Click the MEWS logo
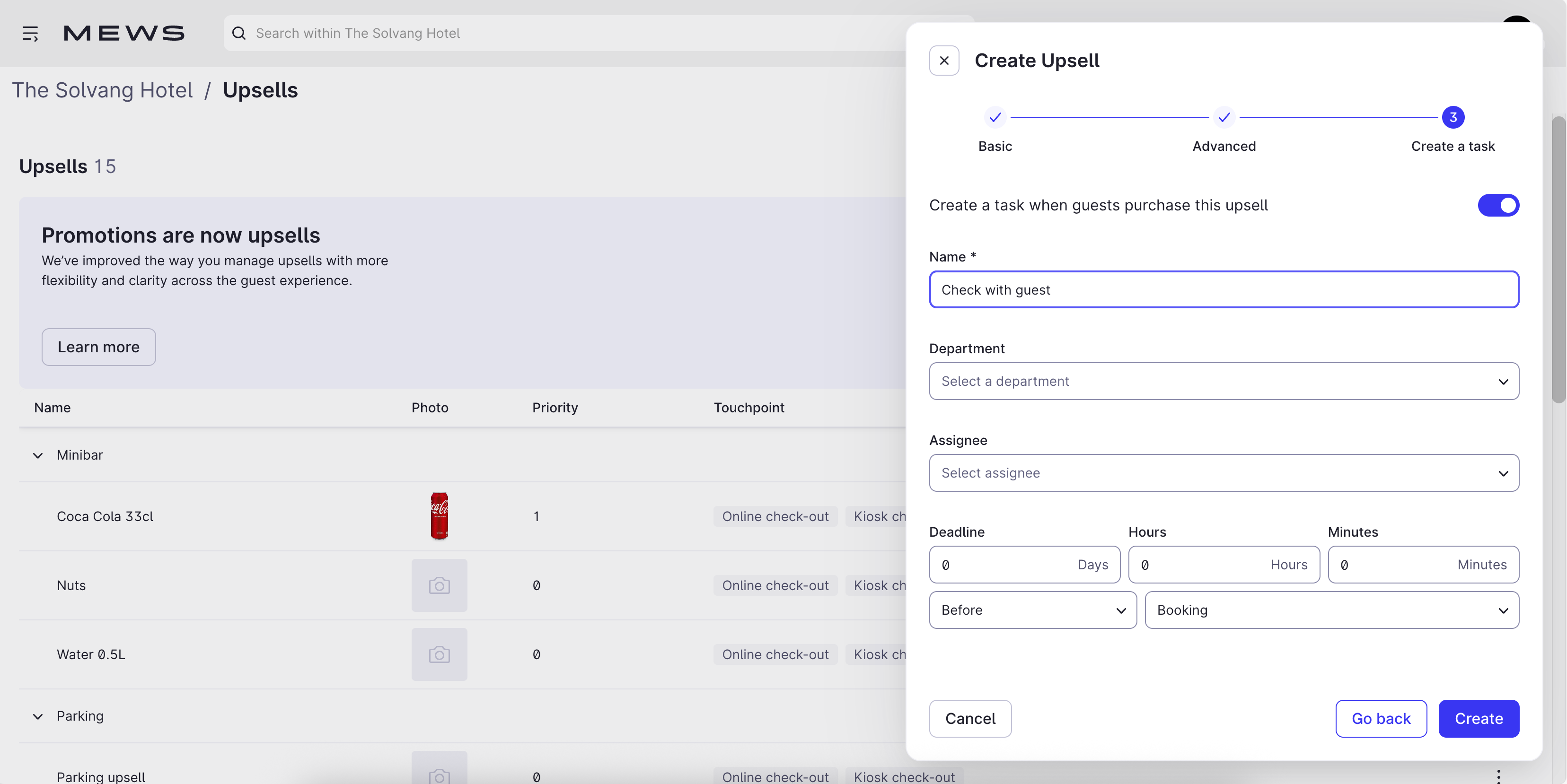 pos(124,34)
